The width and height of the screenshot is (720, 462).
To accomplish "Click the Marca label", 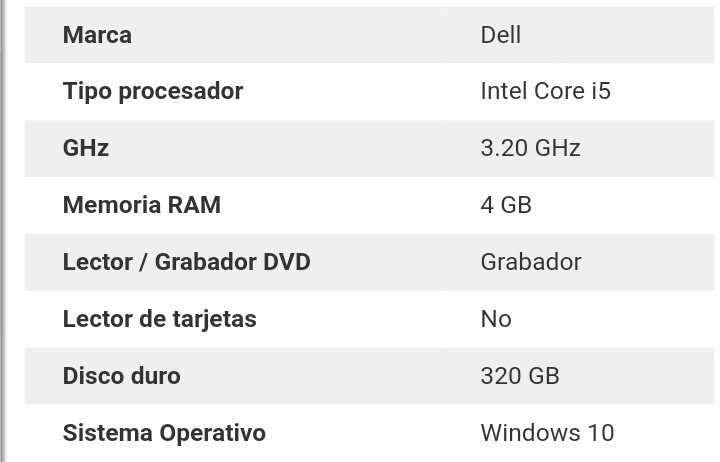I will click(97, 35).
